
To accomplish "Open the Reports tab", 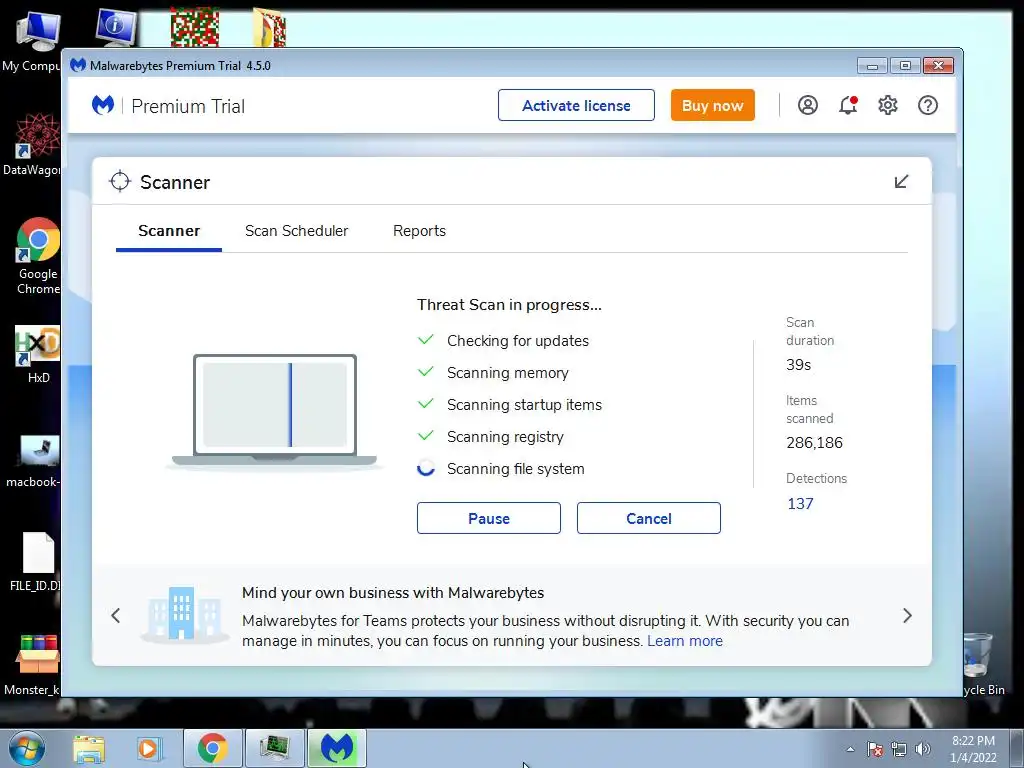I will point(419,231).
